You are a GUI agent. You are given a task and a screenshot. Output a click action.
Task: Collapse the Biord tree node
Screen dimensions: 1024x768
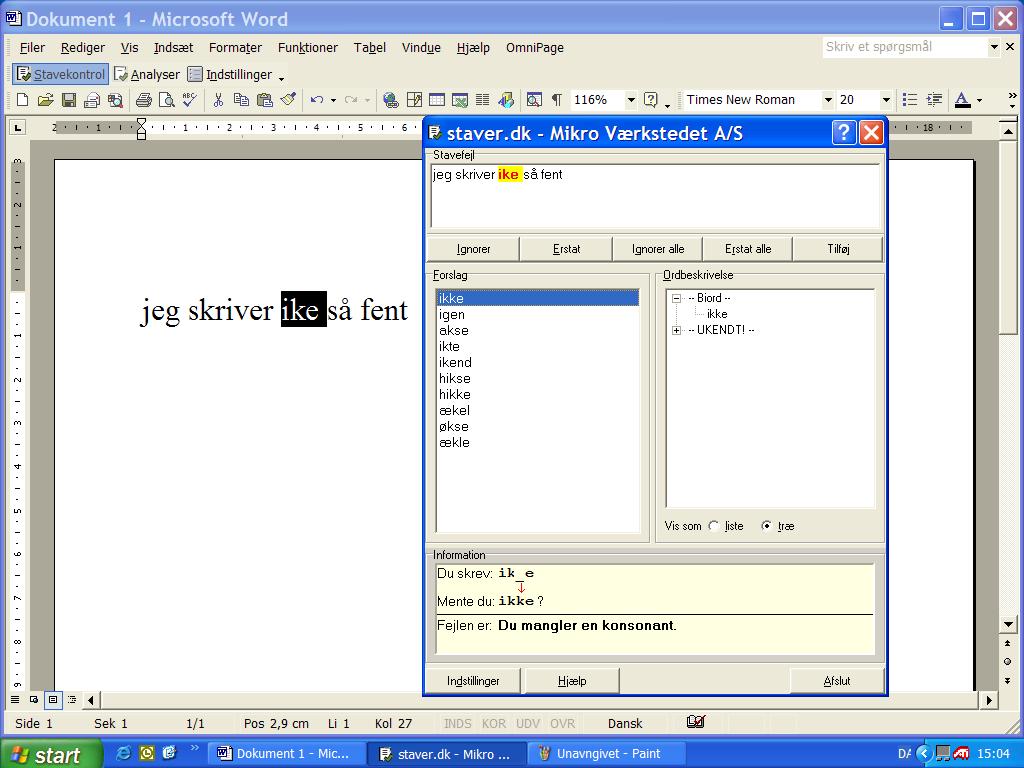point(677,298)
